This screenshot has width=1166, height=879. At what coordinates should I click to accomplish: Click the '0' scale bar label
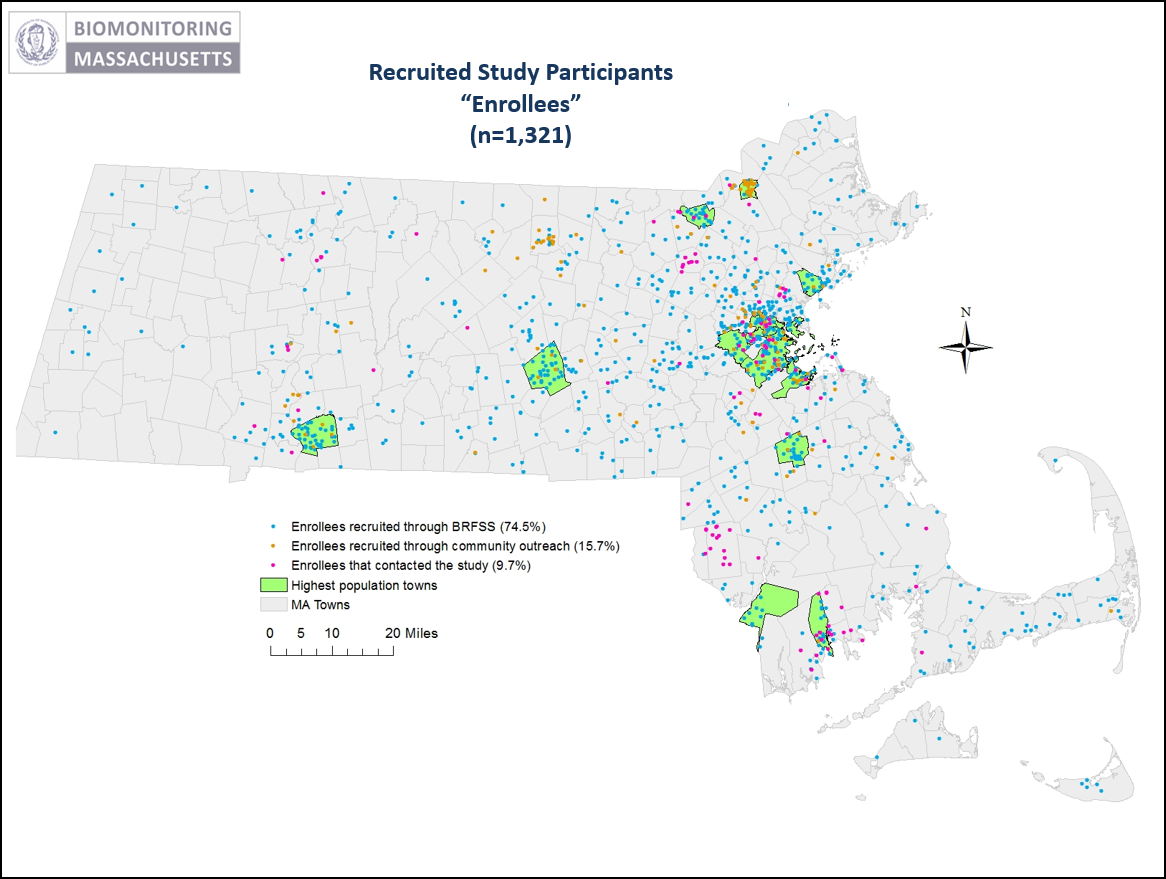pyautogui.click(x=270, y=633)
